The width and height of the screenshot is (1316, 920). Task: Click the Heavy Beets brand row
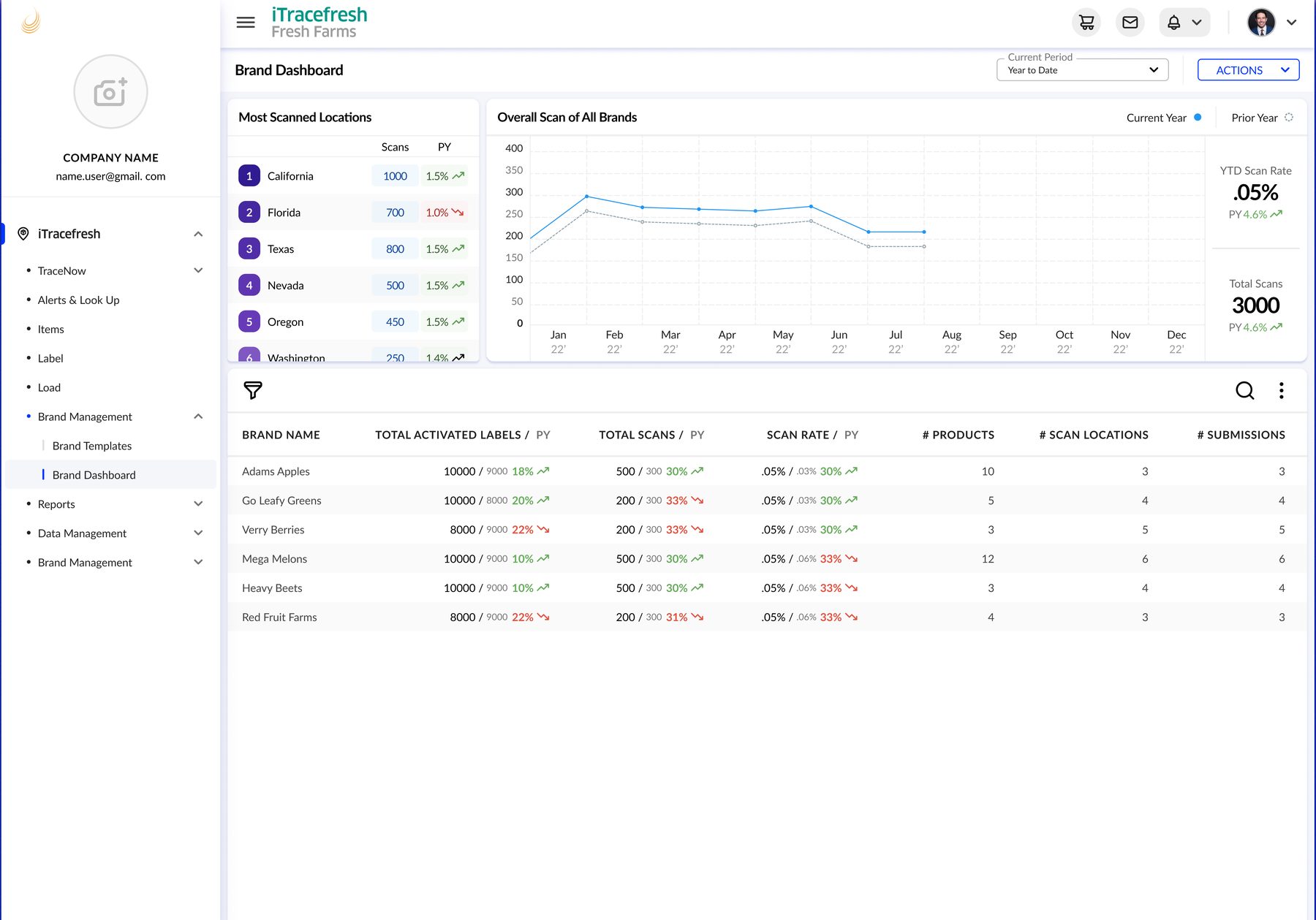pos(767,588)
